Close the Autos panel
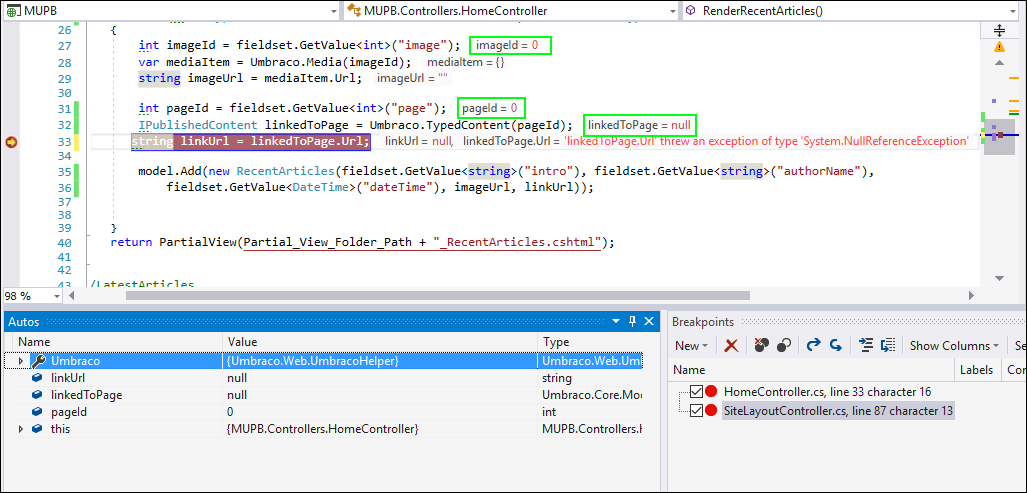1027x493 pixels. click(649, 321)
